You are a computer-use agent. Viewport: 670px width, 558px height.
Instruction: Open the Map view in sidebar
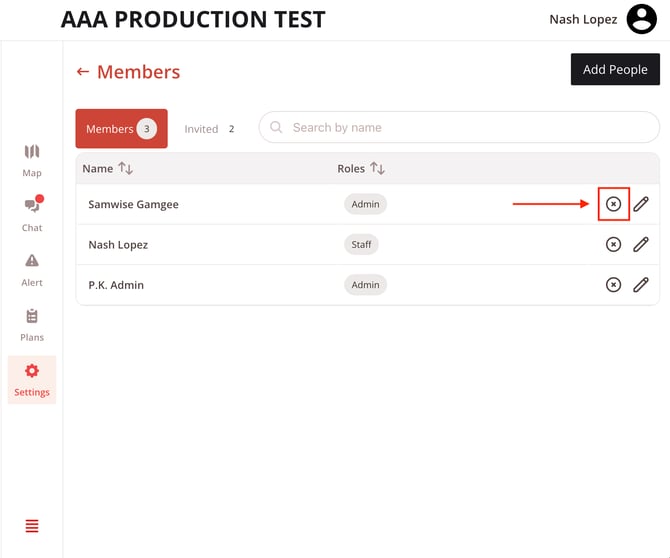click(32, 159)
